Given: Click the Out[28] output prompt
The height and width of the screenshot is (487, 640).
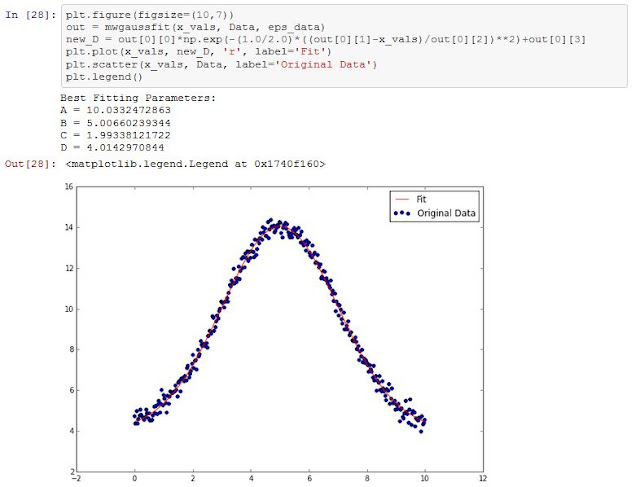Looking at the screenshot, I should [30, 164].
